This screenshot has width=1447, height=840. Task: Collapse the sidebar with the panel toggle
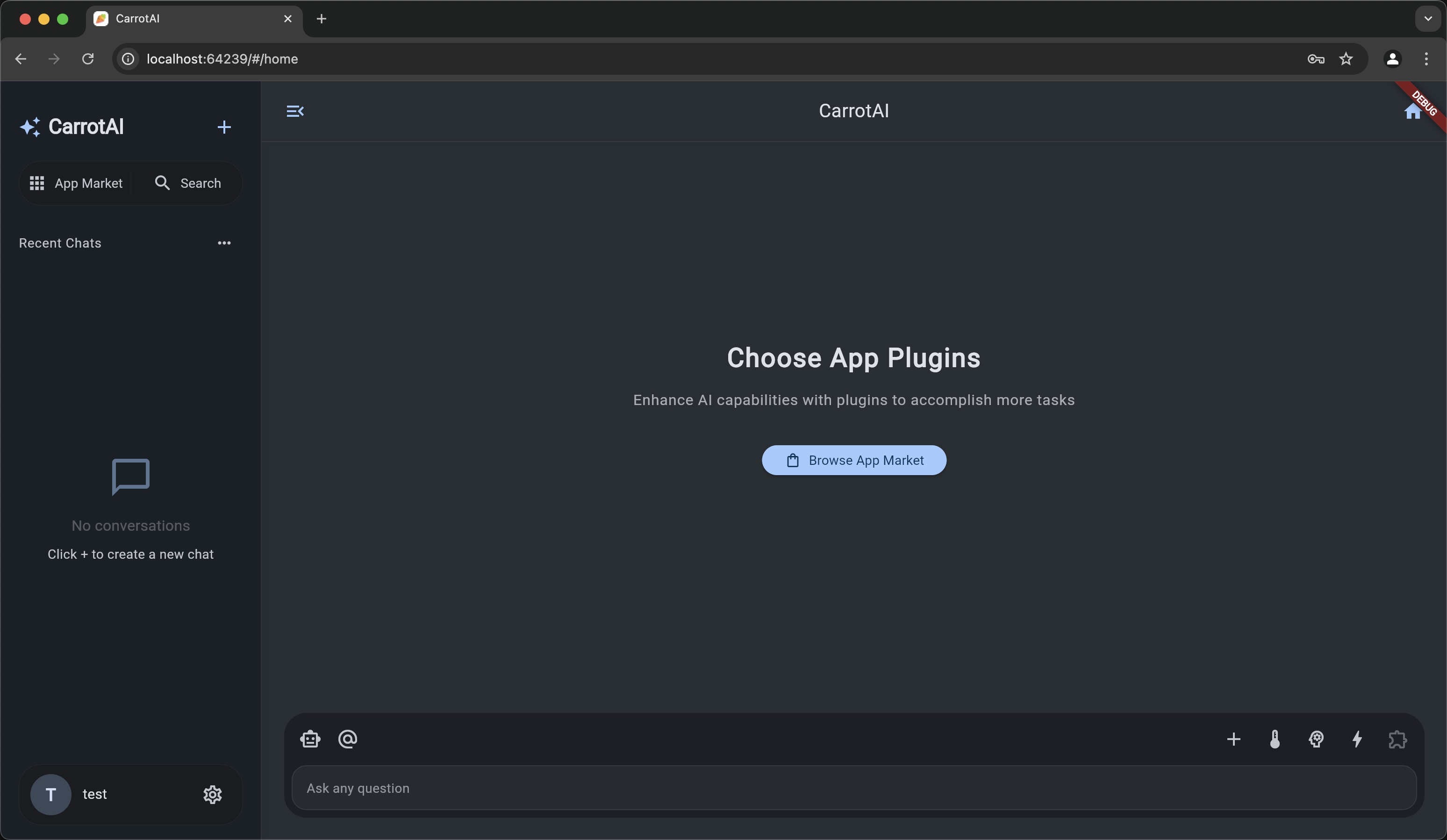(294, 111)
